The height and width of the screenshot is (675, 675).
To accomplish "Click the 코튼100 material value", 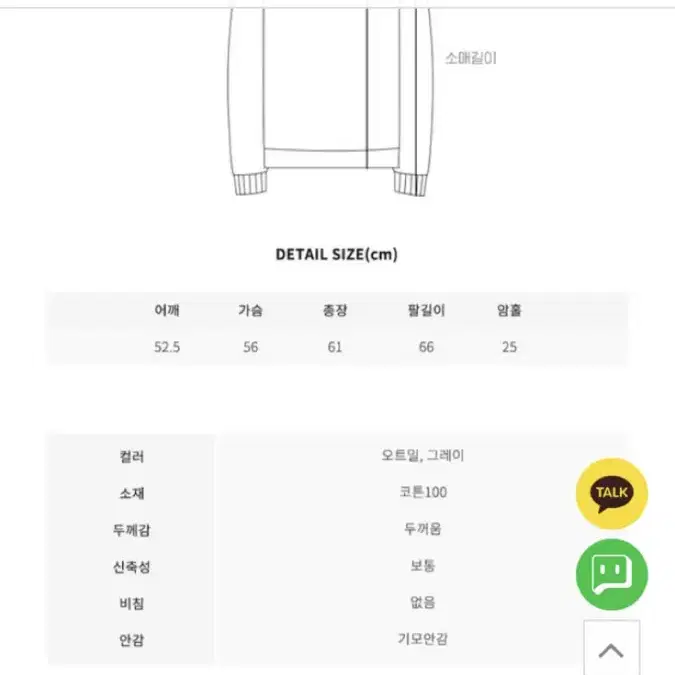I will click(423, 492).
